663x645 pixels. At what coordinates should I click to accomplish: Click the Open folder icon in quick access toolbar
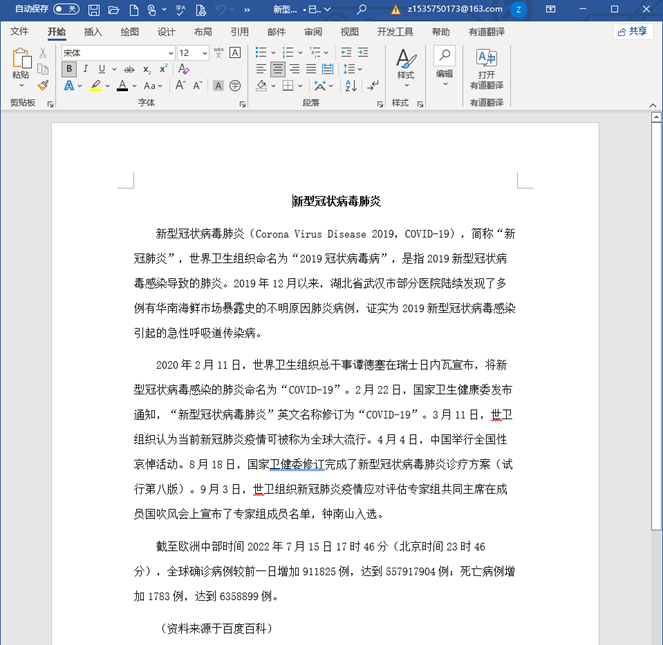tap(113, 10)
